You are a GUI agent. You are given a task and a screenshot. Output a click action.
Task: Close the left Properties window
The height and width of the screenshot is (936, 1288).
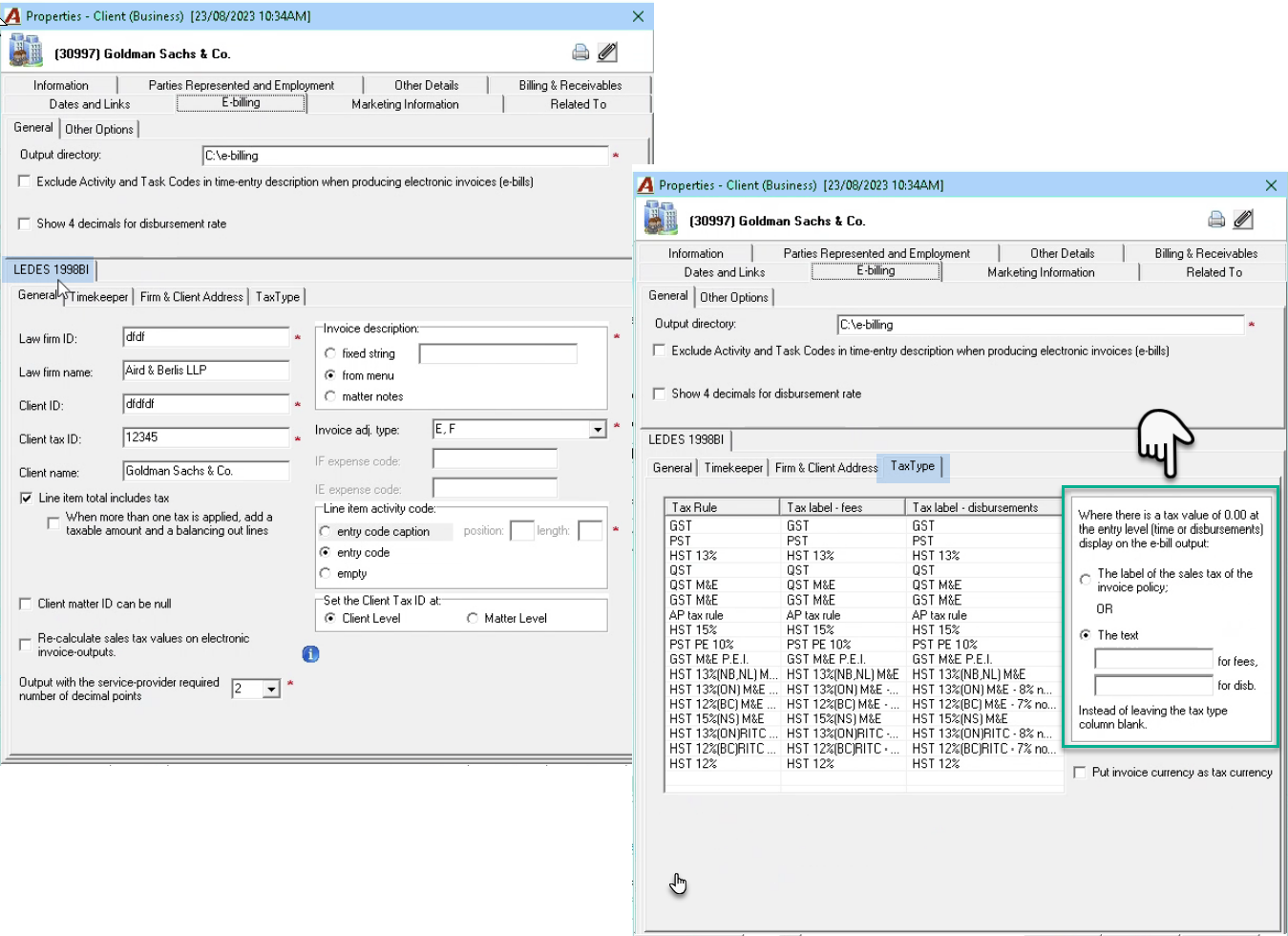[x=638, y=16]
